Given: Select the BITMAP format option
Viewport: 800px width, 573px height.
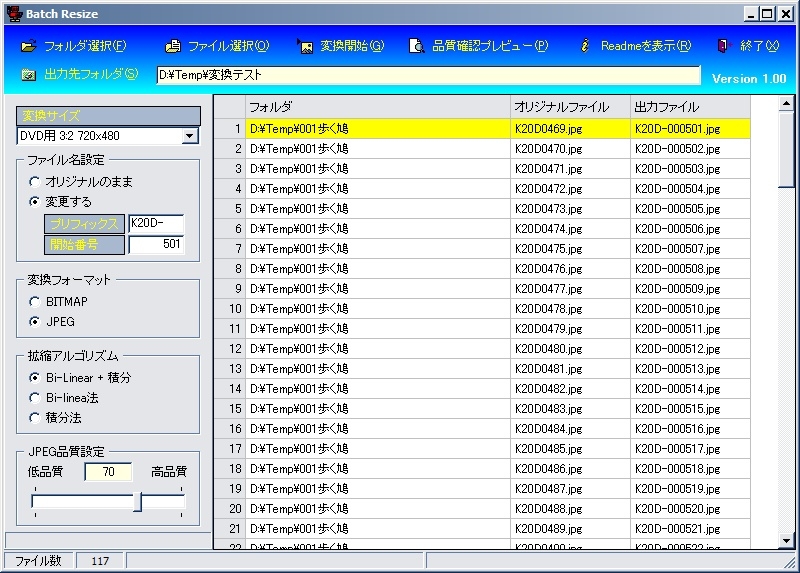Looking at the screenshot, I should (36, 301).
